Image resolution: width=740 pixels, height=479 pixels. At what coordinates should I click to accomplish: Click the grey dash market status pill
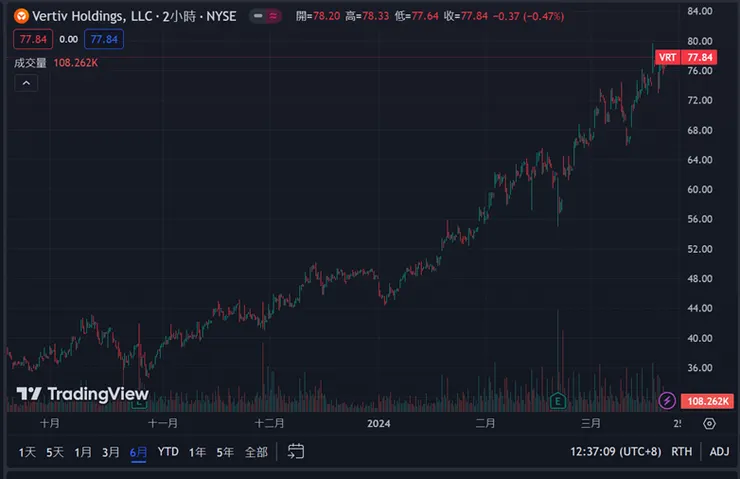[258, 16]
